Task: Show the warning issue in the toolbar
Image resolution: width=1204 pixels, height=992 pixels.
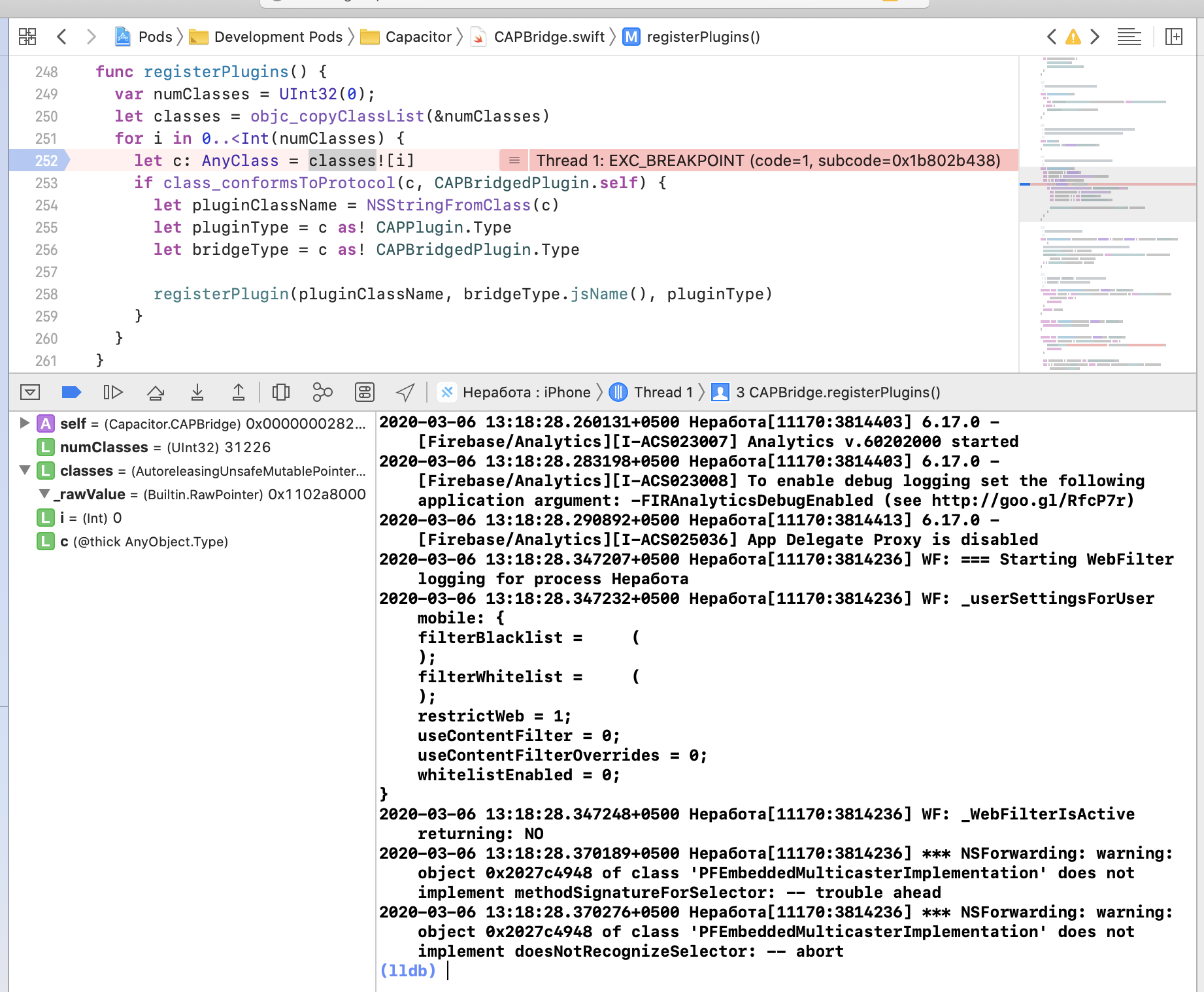Action: pos(1072,37)
